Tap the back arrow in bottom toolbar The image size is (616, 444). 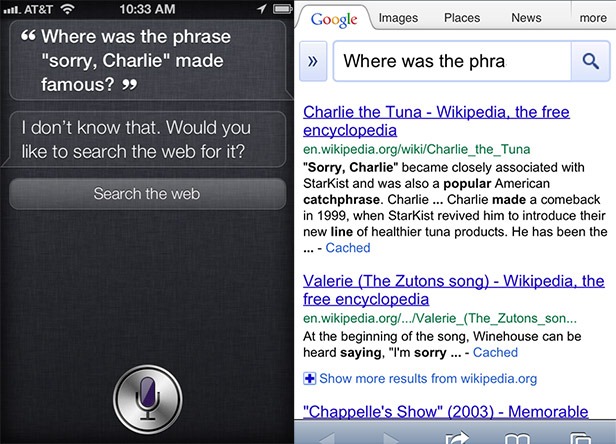328,437
